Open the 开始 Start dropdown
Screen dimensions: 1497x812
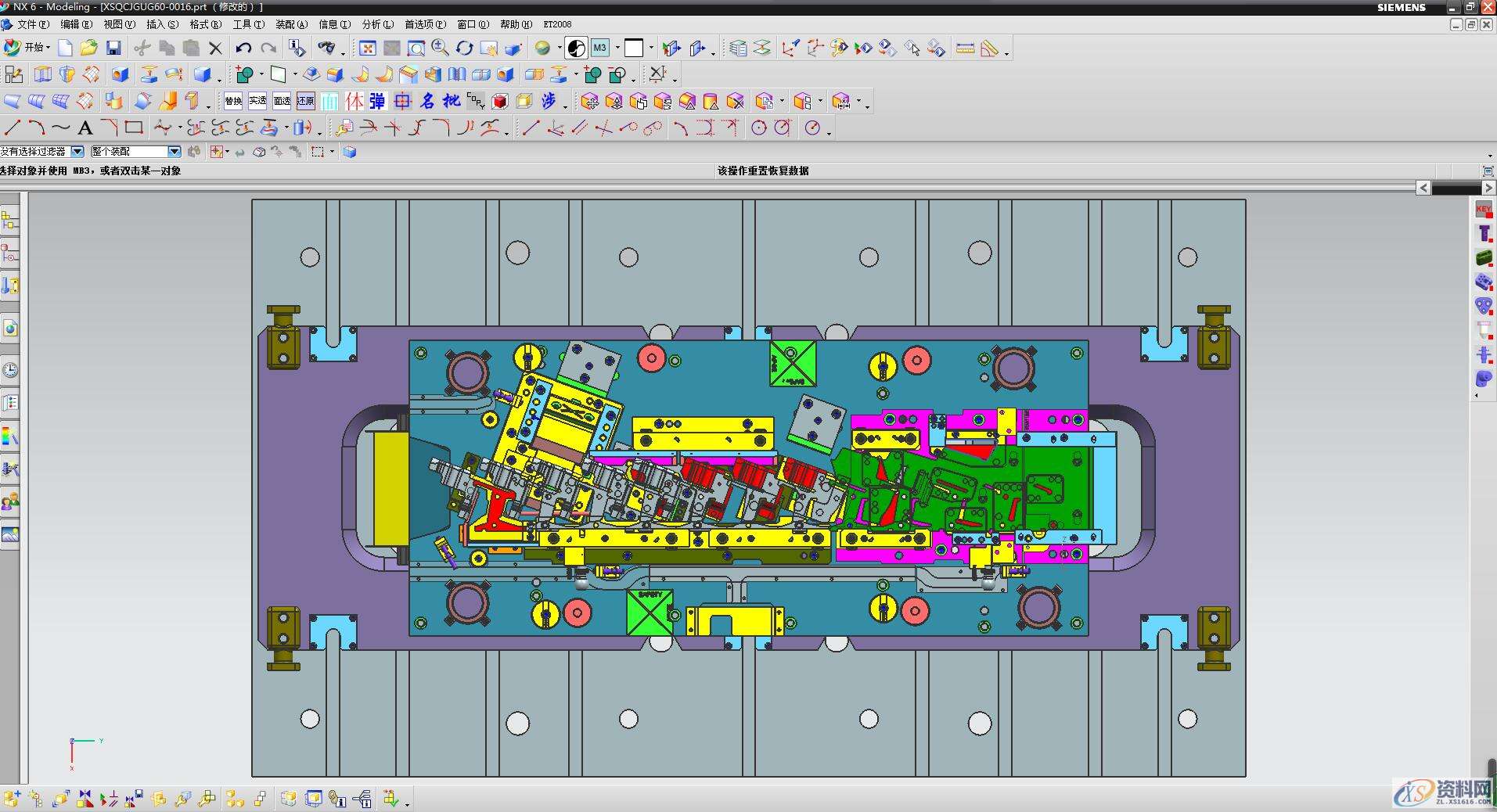pos(27,49)
